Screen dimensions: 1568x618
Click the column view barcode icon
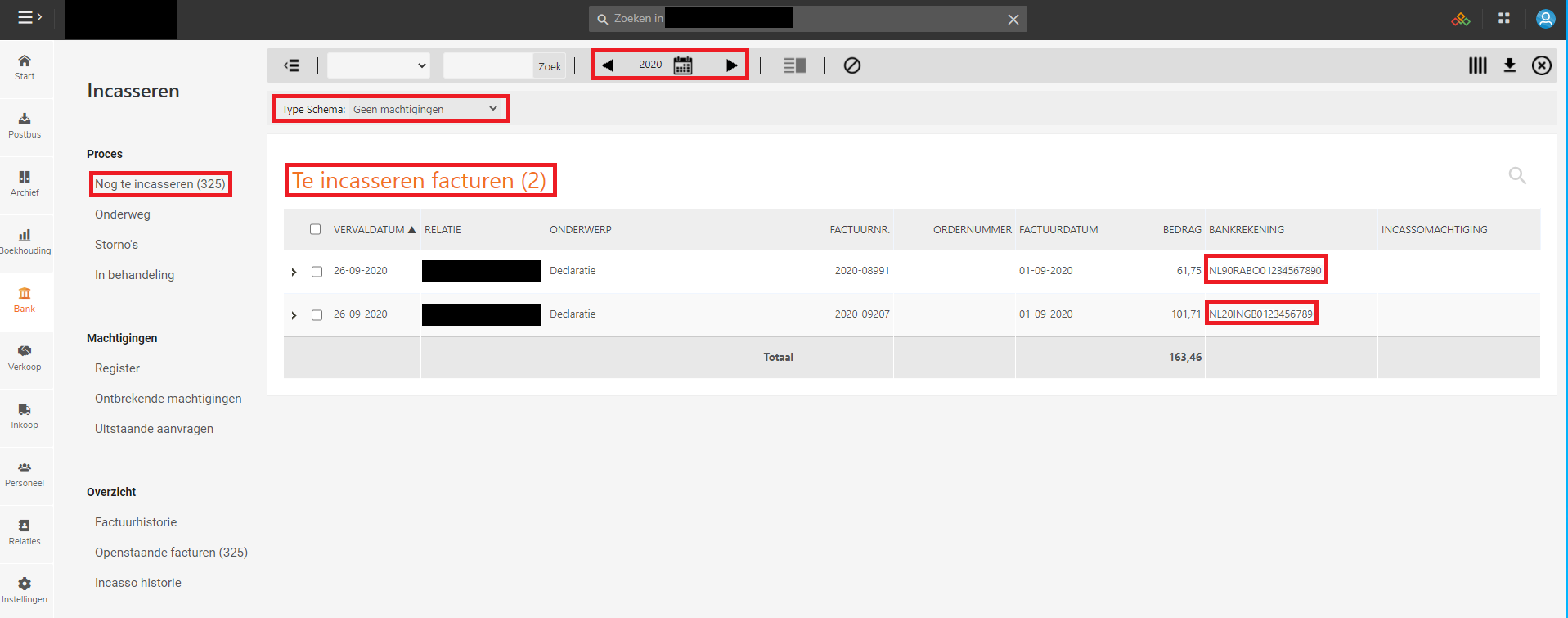click(1477, 65)
